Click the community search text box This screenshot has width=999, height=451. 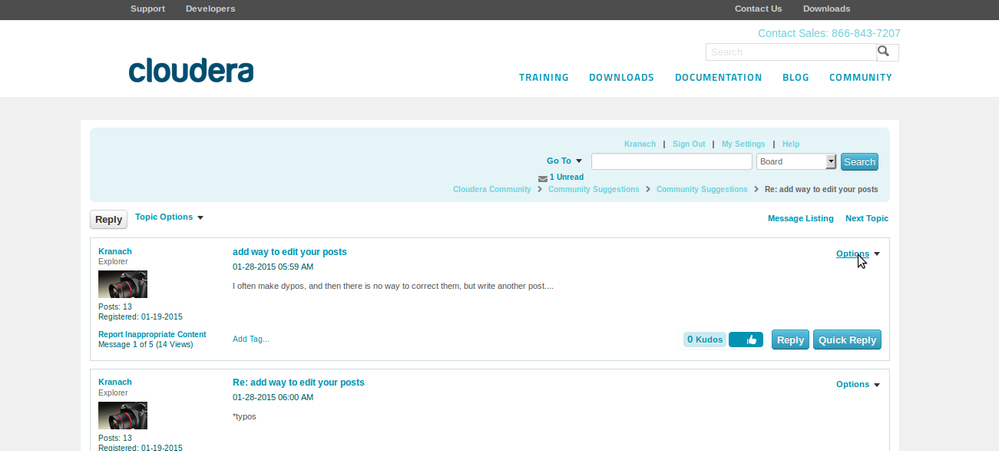(672, 161)
